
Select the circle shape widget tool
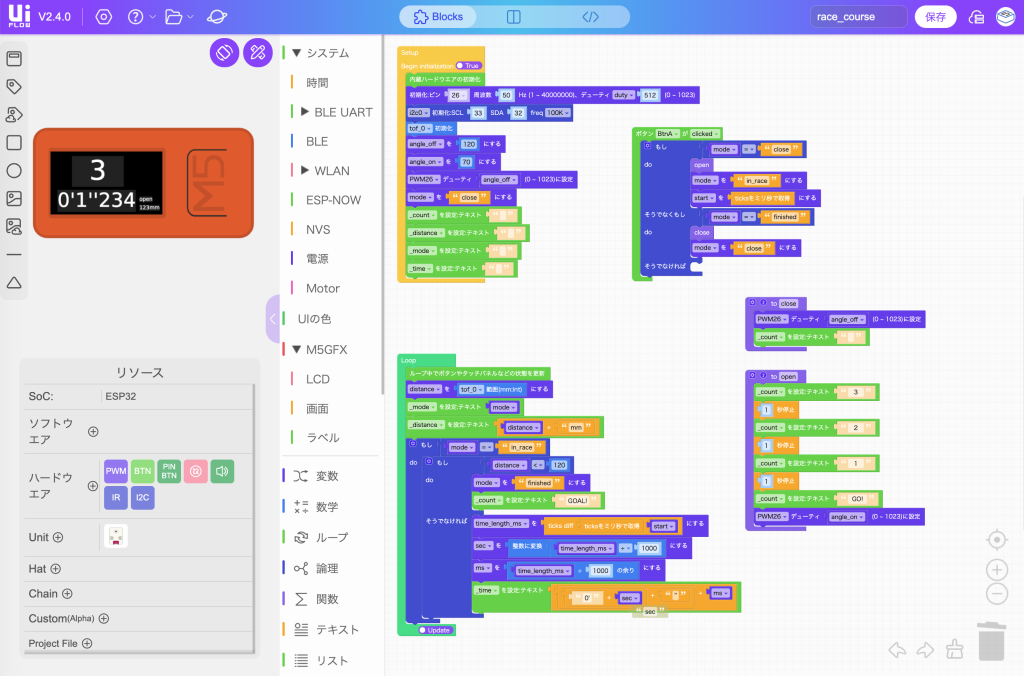[14, 171]
